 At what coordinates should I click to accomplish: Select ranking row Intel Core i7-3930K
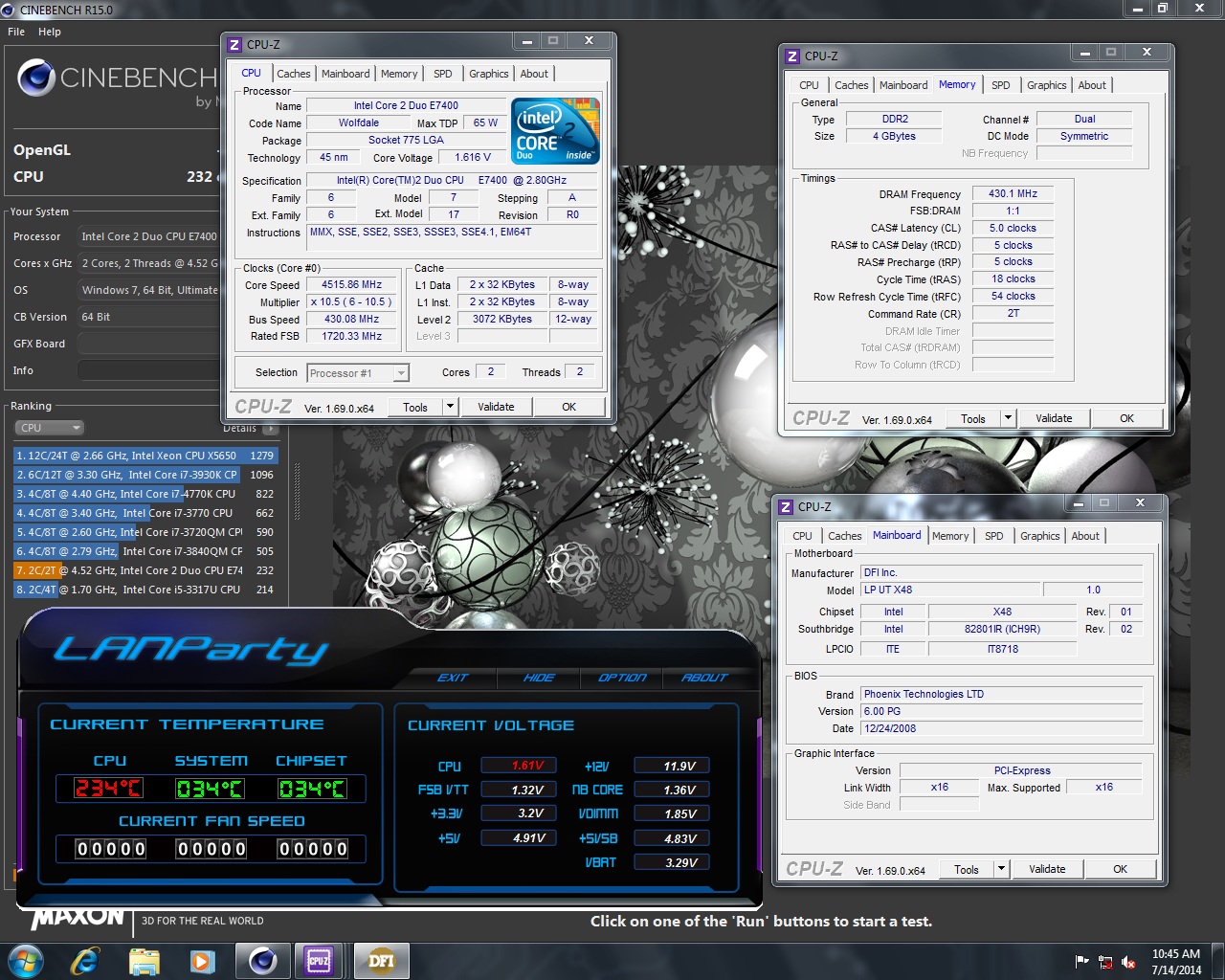[145, 475]
